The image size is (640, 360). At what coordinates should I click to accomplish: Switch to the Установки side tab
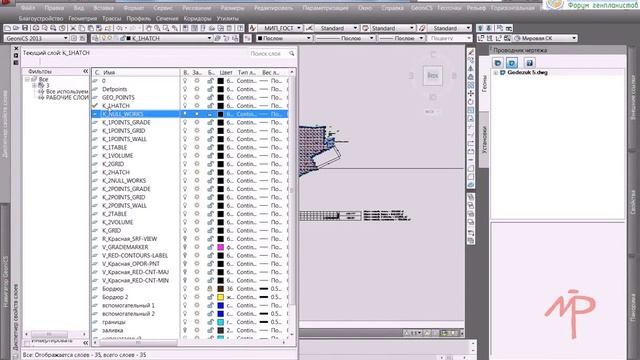click(484, 140)
